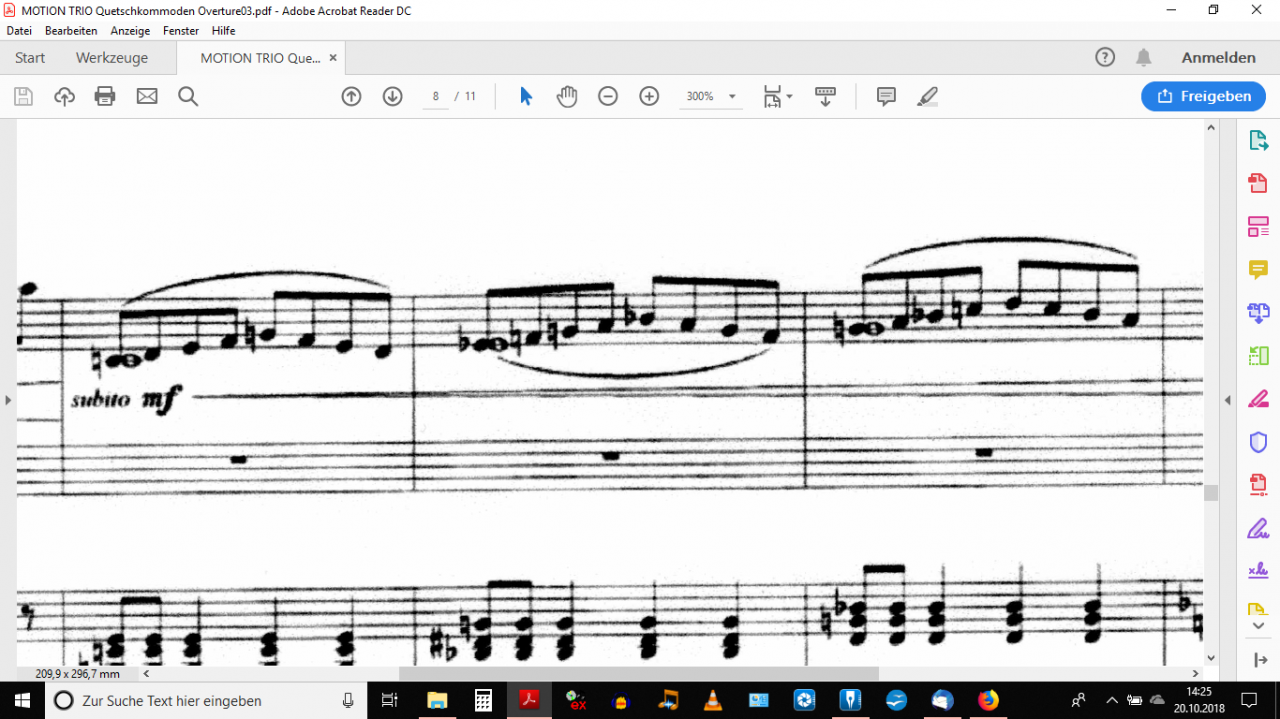
Task: Close the MOTION TRIO document tab
Action: tap(333, 58)
